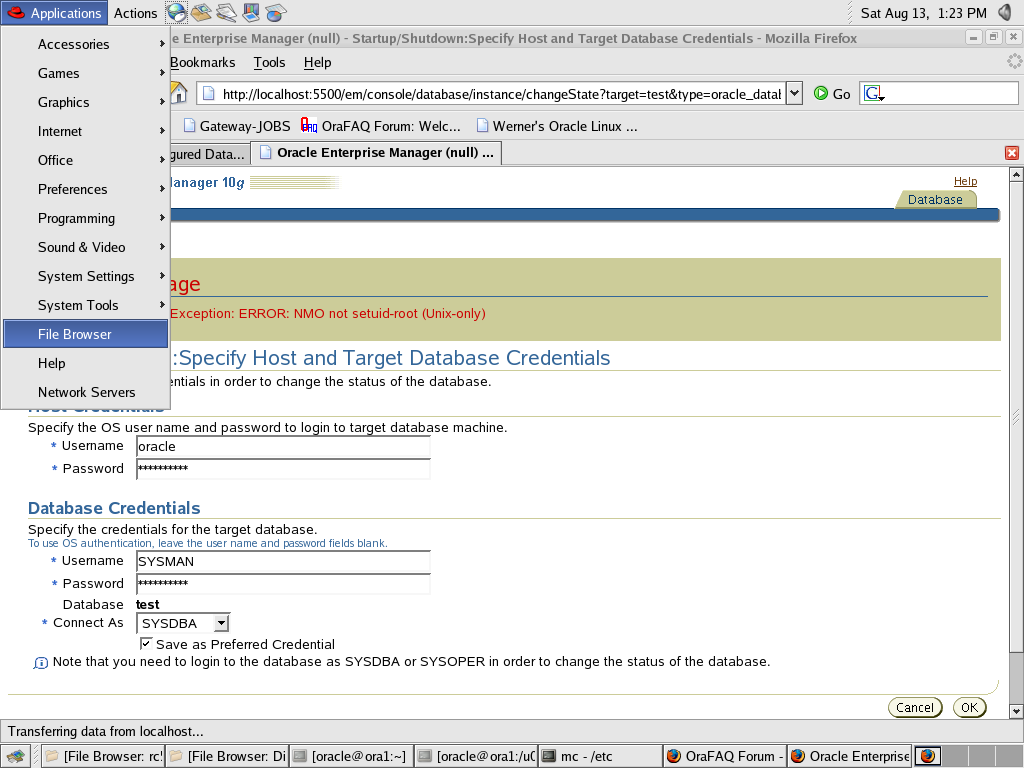Open File Browser from Applications menu
Image resolution: width=1024 pixels, height=768 pixels.
tap(86, 334)
